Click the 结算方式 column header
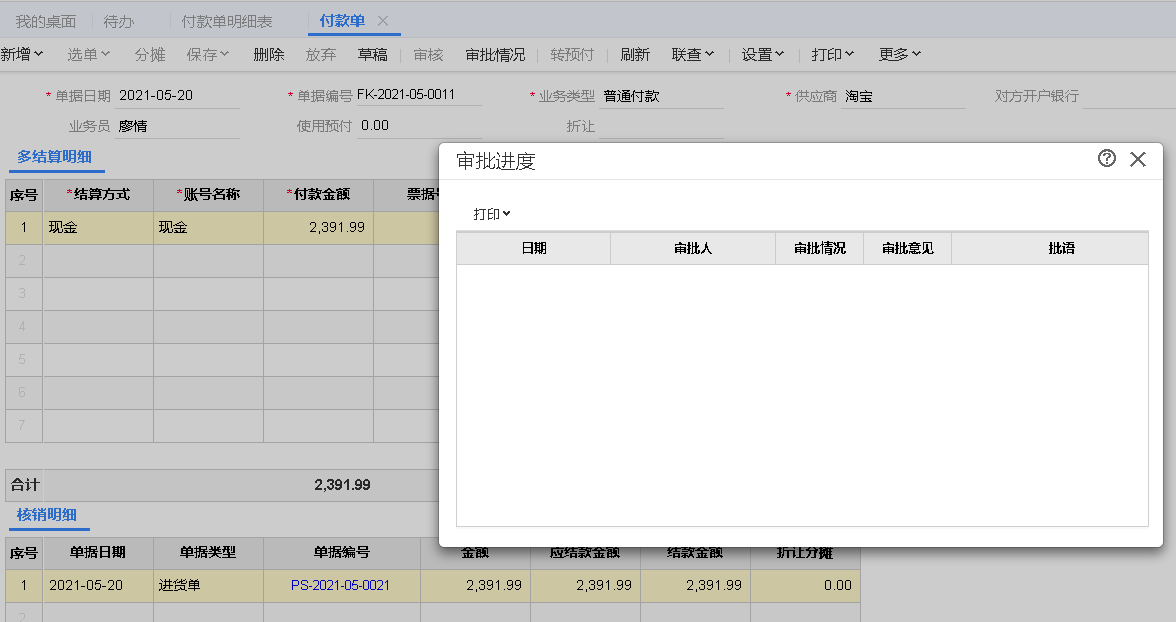Image resolution: width=1176 pixels, height=622 pixels. pos(98,195)
